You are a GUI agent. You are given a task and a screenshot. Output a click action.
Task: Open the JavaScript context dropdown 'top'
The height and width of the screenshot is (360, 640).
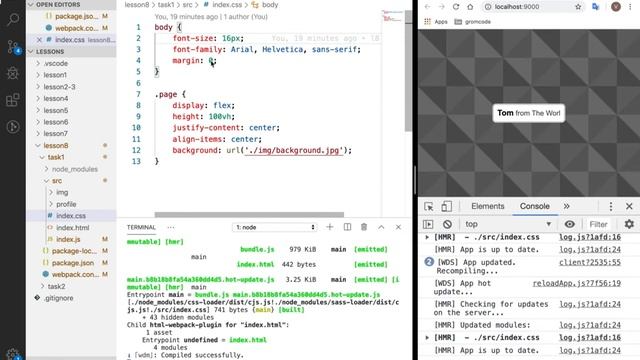[508, 224]
